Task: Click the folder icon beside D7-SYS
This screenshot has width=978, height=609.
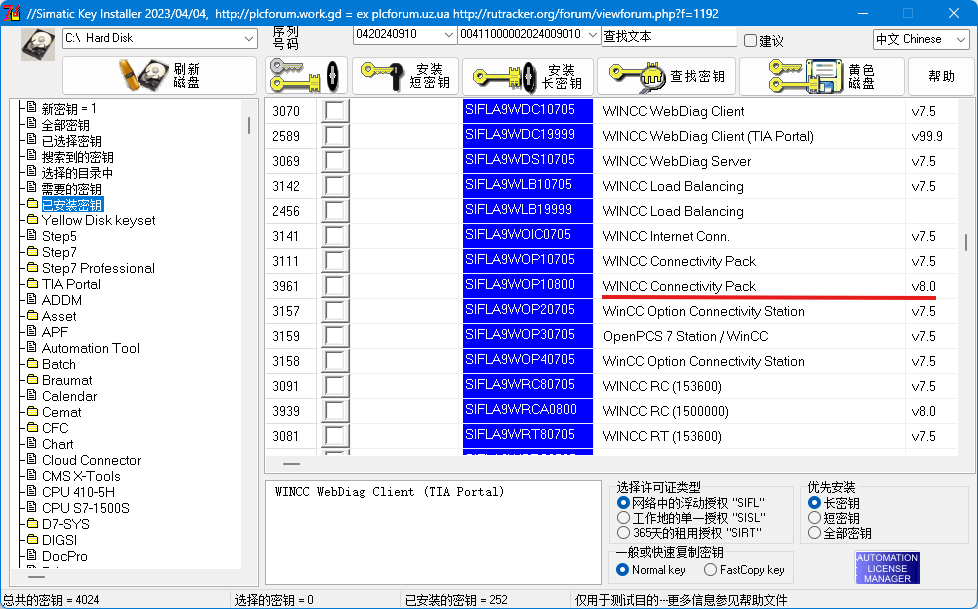Action: pos(32,524)
